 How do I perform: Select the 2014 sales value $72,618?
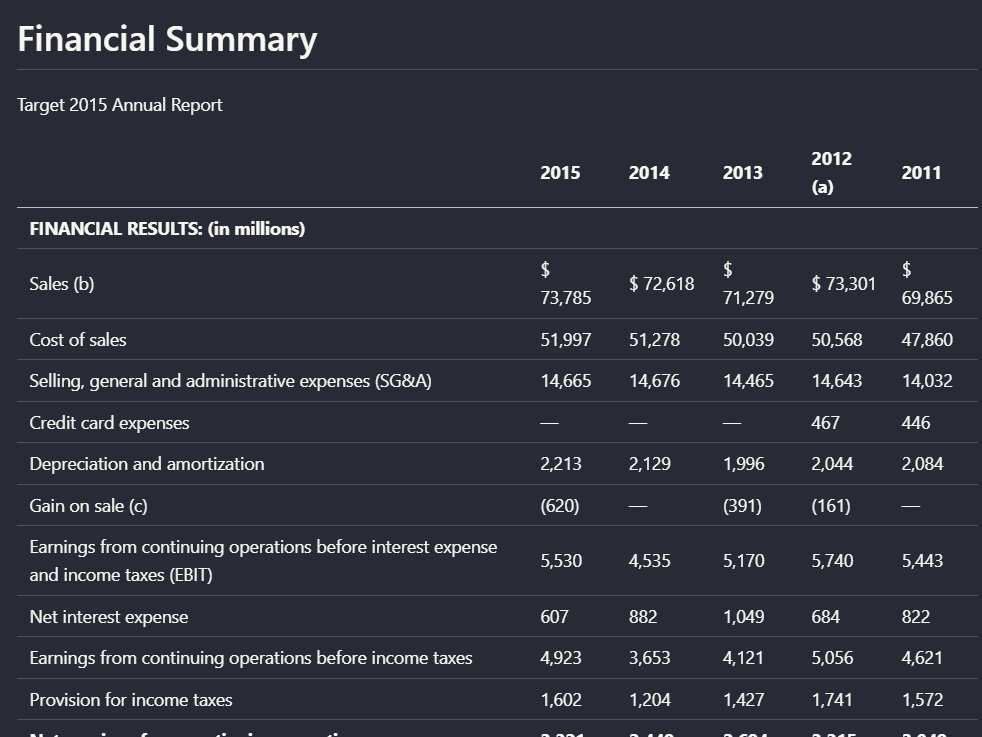(x=661, y=284)
